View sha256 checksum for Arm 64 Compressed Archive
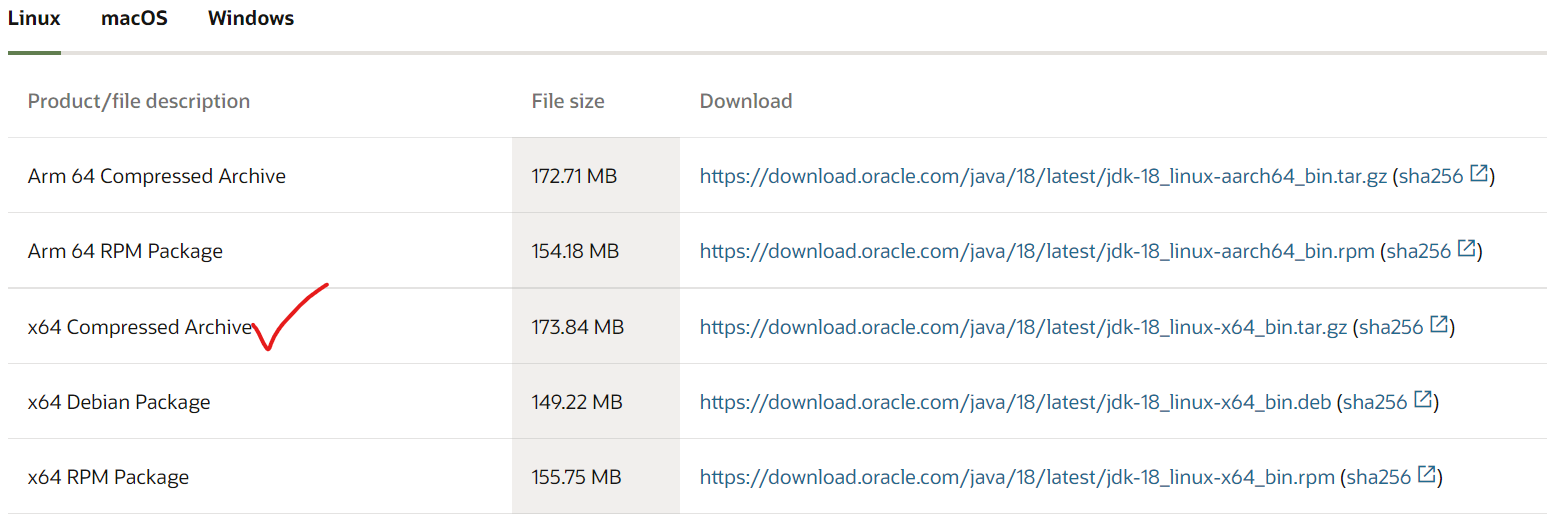Image resolution: width=1547 pixels, height=514 pixels. coord(1430,176)
